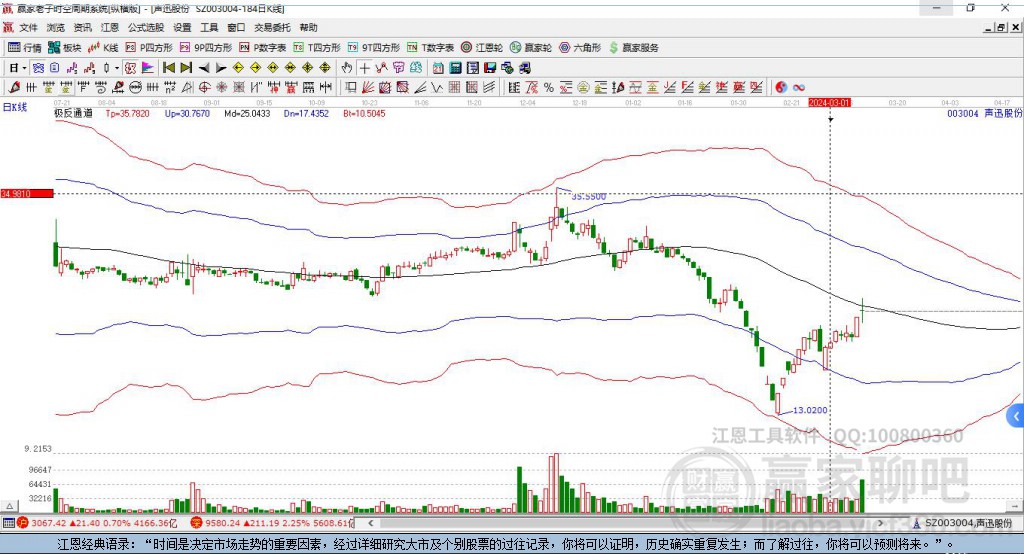The image size is (1024, 554).
Task: Open the calendar icon in toolbar
Action: (438, 67)
